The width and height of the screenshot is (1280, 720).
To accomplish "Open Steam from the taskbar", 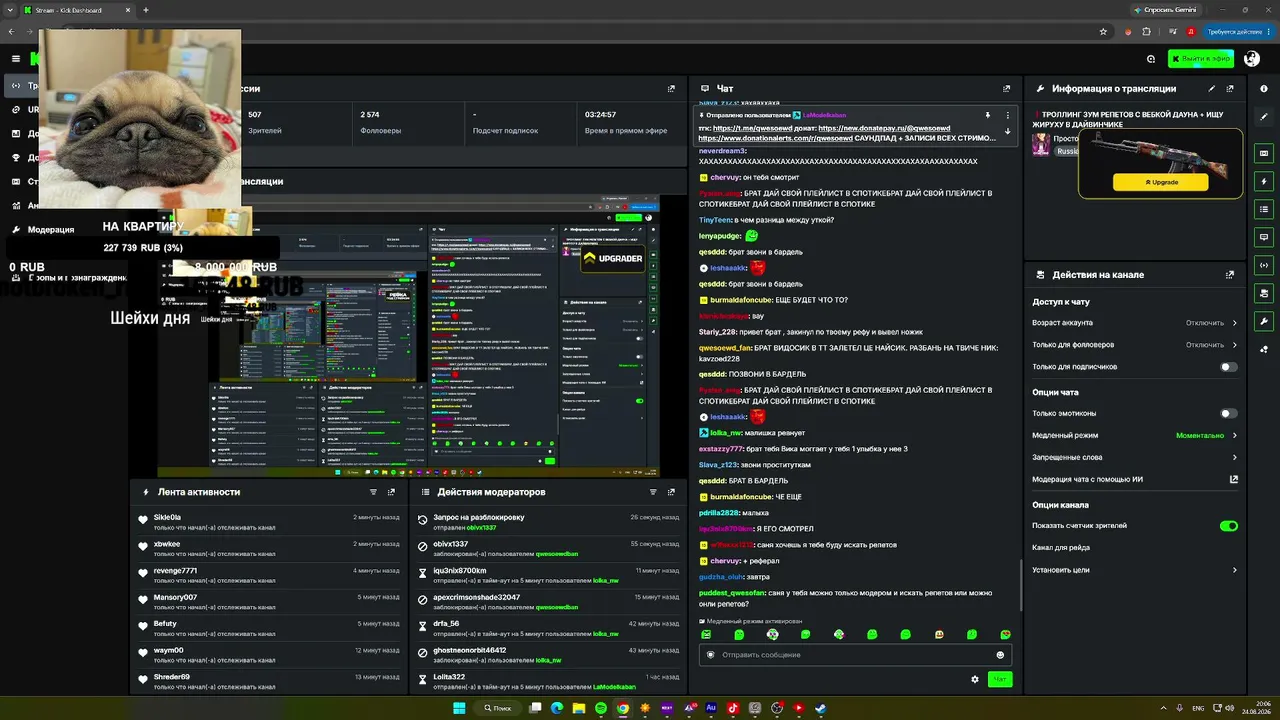I will tap(820, 708).
